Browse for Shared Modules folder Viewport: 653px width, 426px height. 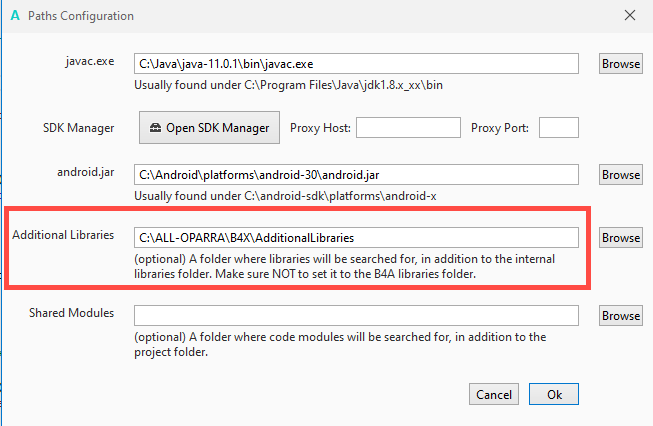(620, 316)
